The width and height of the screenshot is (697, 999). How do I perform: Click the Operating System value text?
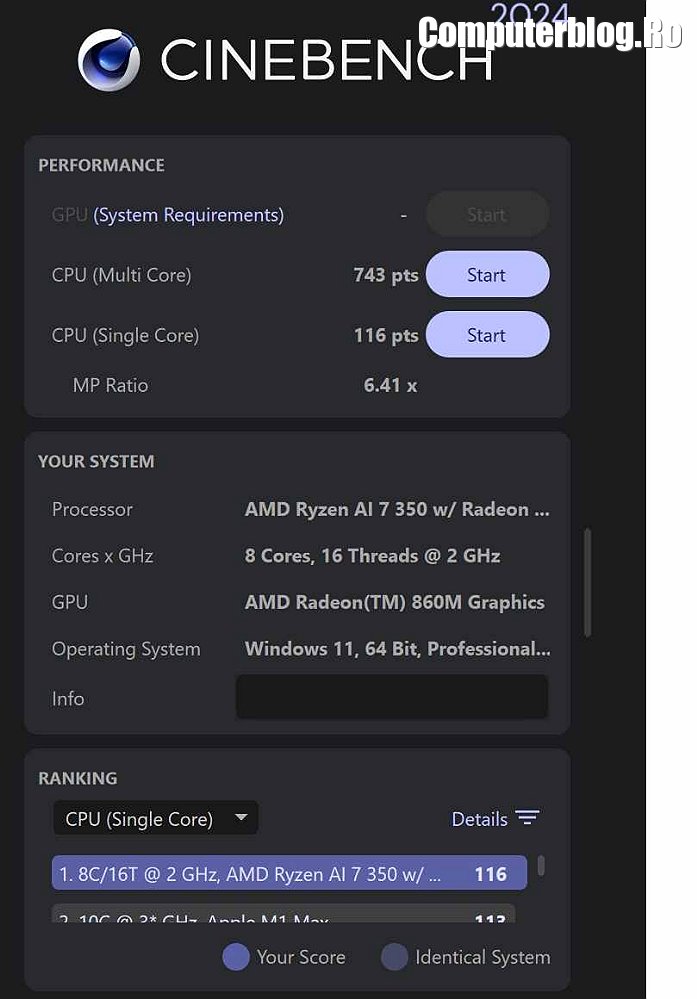click(x=397, y=649)
